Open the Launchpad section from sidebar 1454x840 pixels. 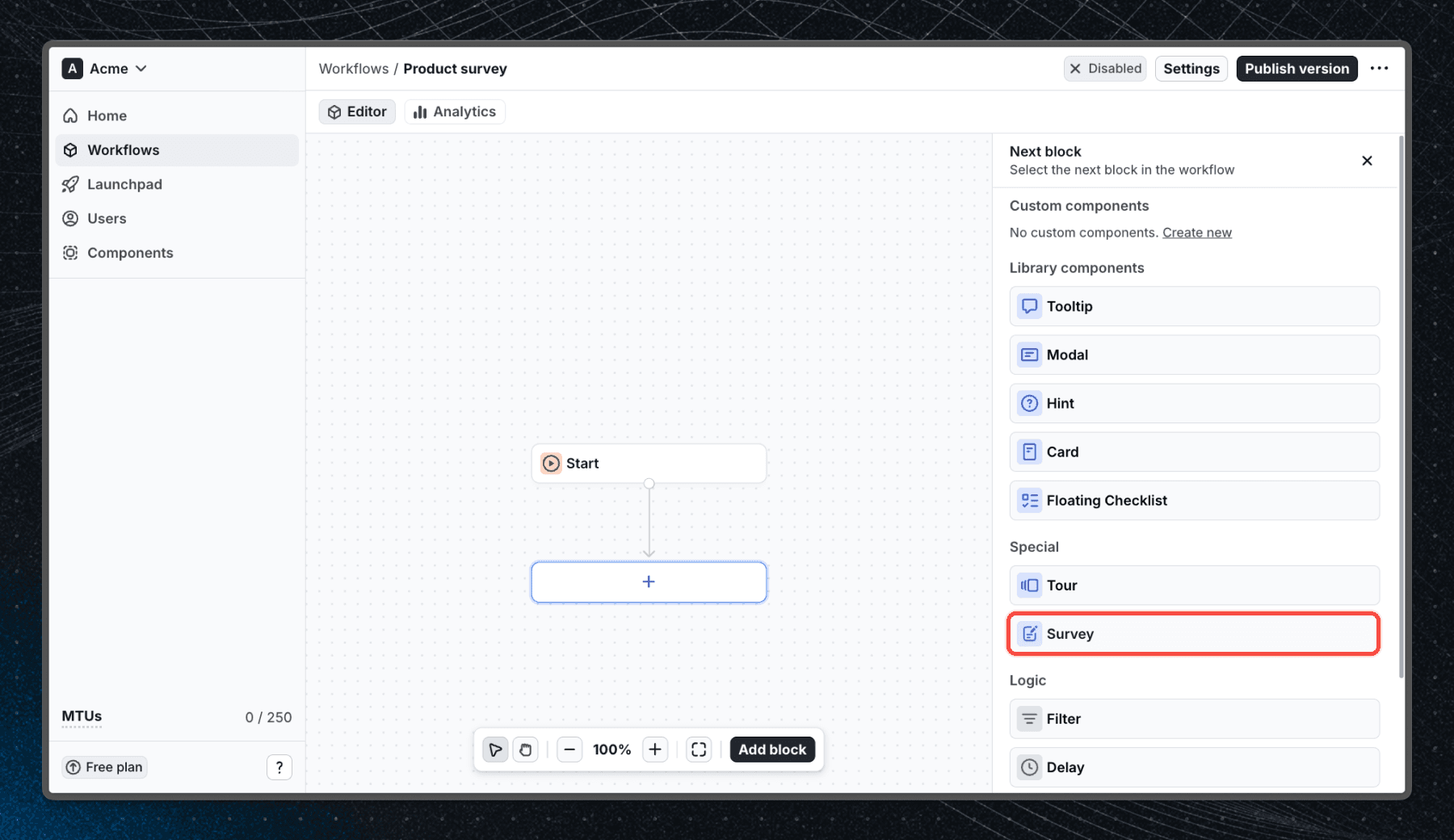pyautogui.click(x=124, y=184)
